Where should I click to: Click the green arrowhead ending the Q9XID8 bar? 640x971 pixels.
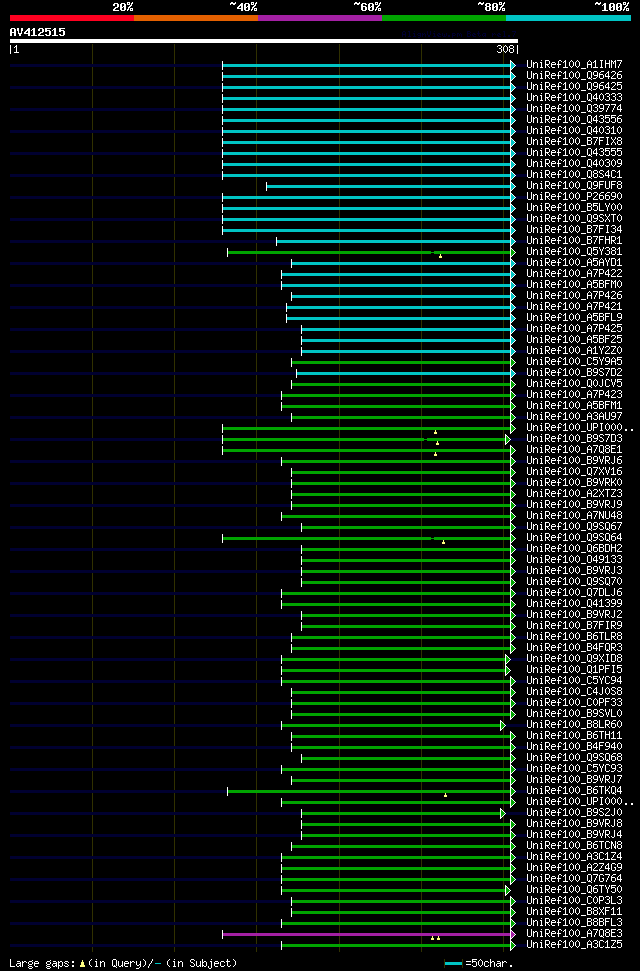(508, 660)
